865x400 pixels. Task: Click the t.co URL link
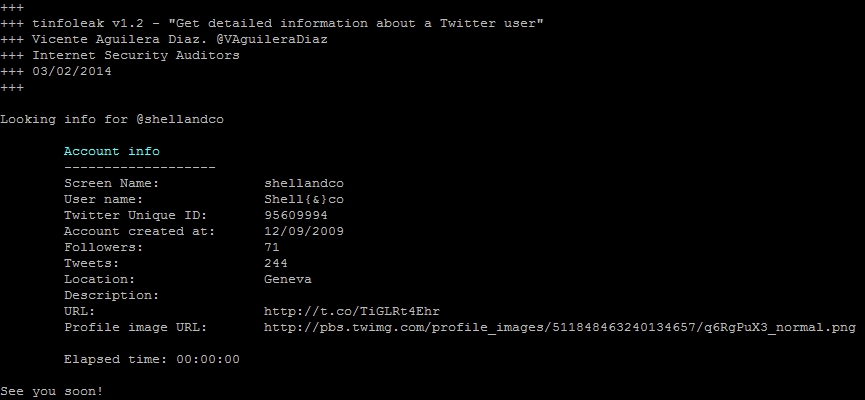point(351,311)
